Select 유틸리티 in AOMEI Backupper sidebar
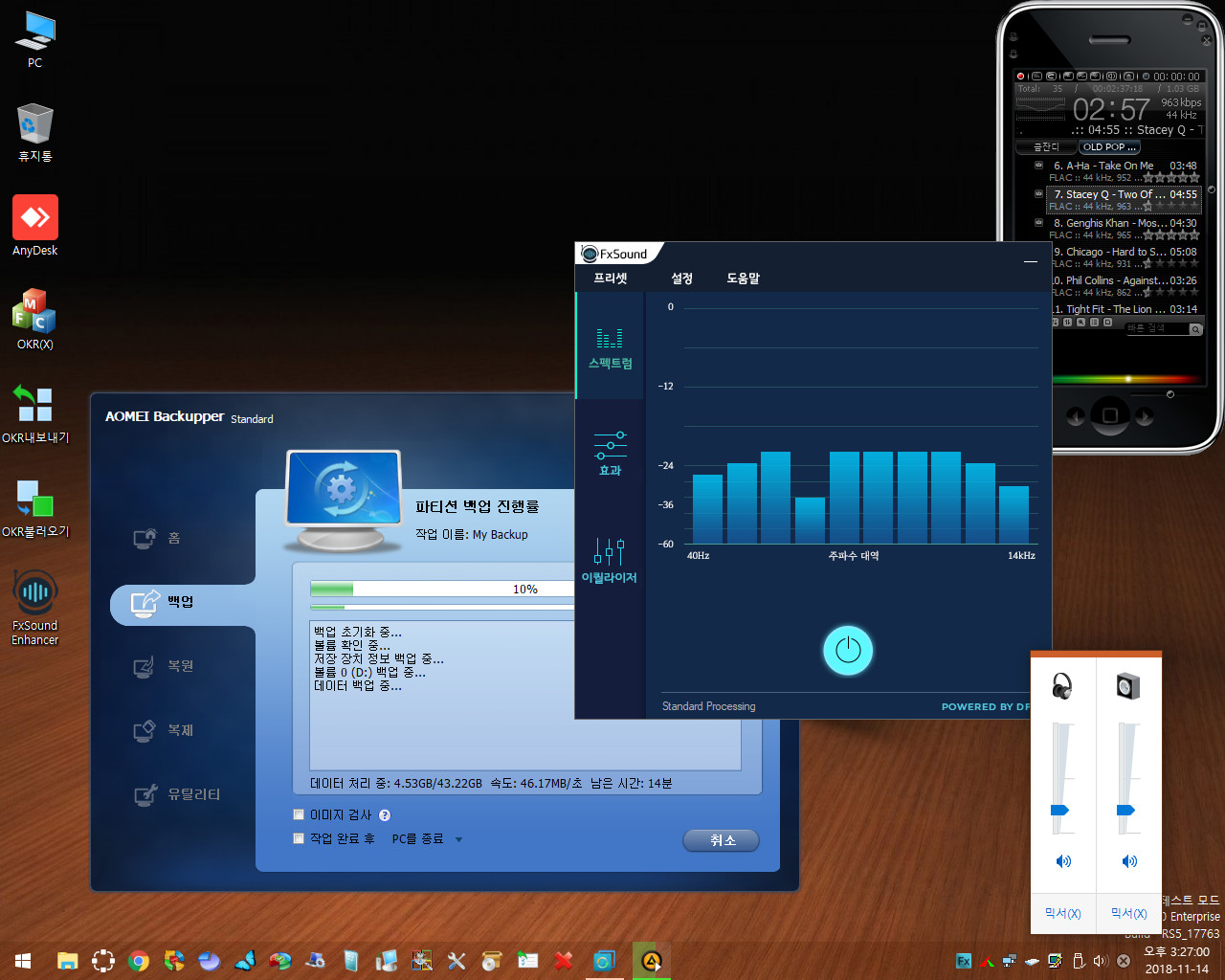1225x980 pixels. coord(176,794)
